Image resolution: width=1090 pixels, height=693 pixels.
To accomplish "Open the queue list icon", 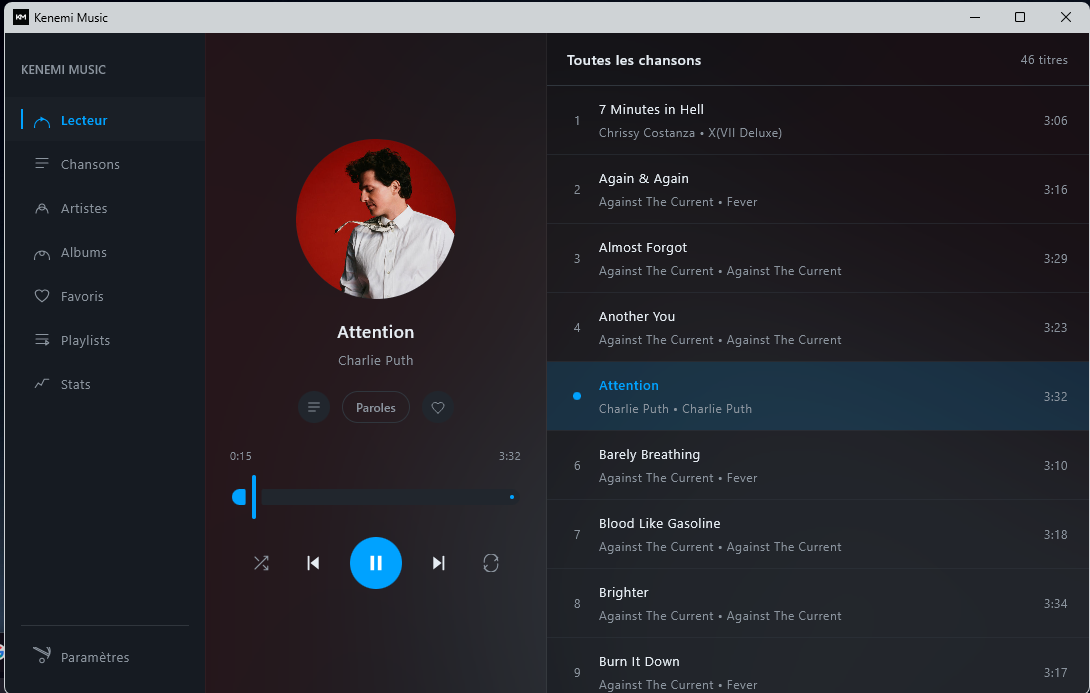I will pos(314,407).
